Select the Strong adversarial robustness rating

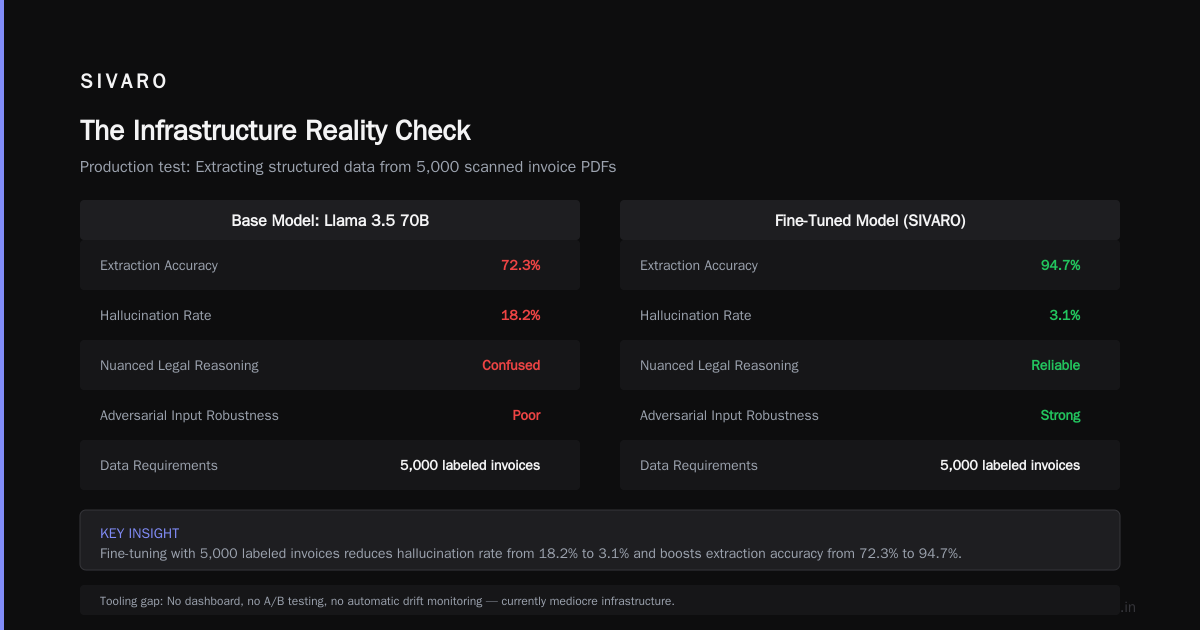click(1061, 415)
